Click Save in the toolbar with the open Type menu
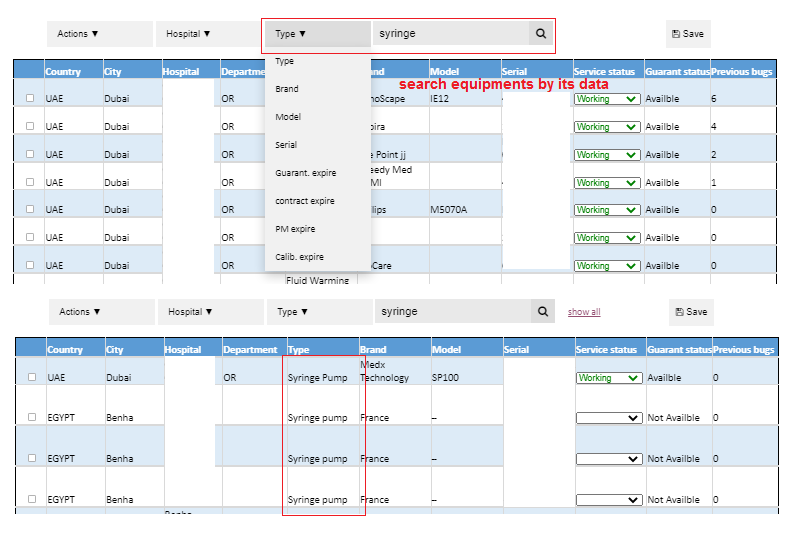The height and width of the screenshot is (537, 800). [688, 34]
